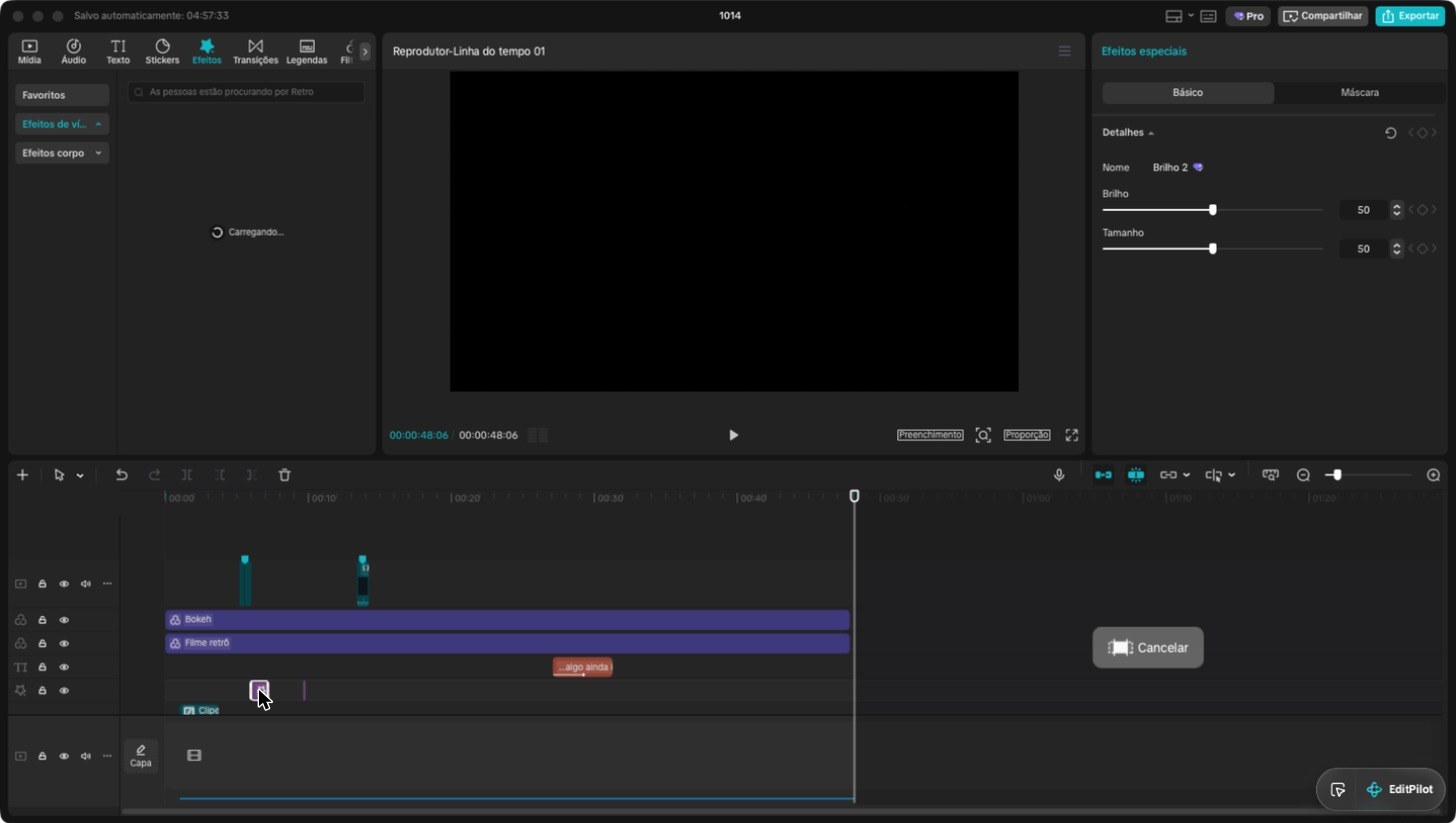This screenshot has width=1456, height=823.
Task: Delete the selected clip with the trash icon
Action: coord(285,475)
